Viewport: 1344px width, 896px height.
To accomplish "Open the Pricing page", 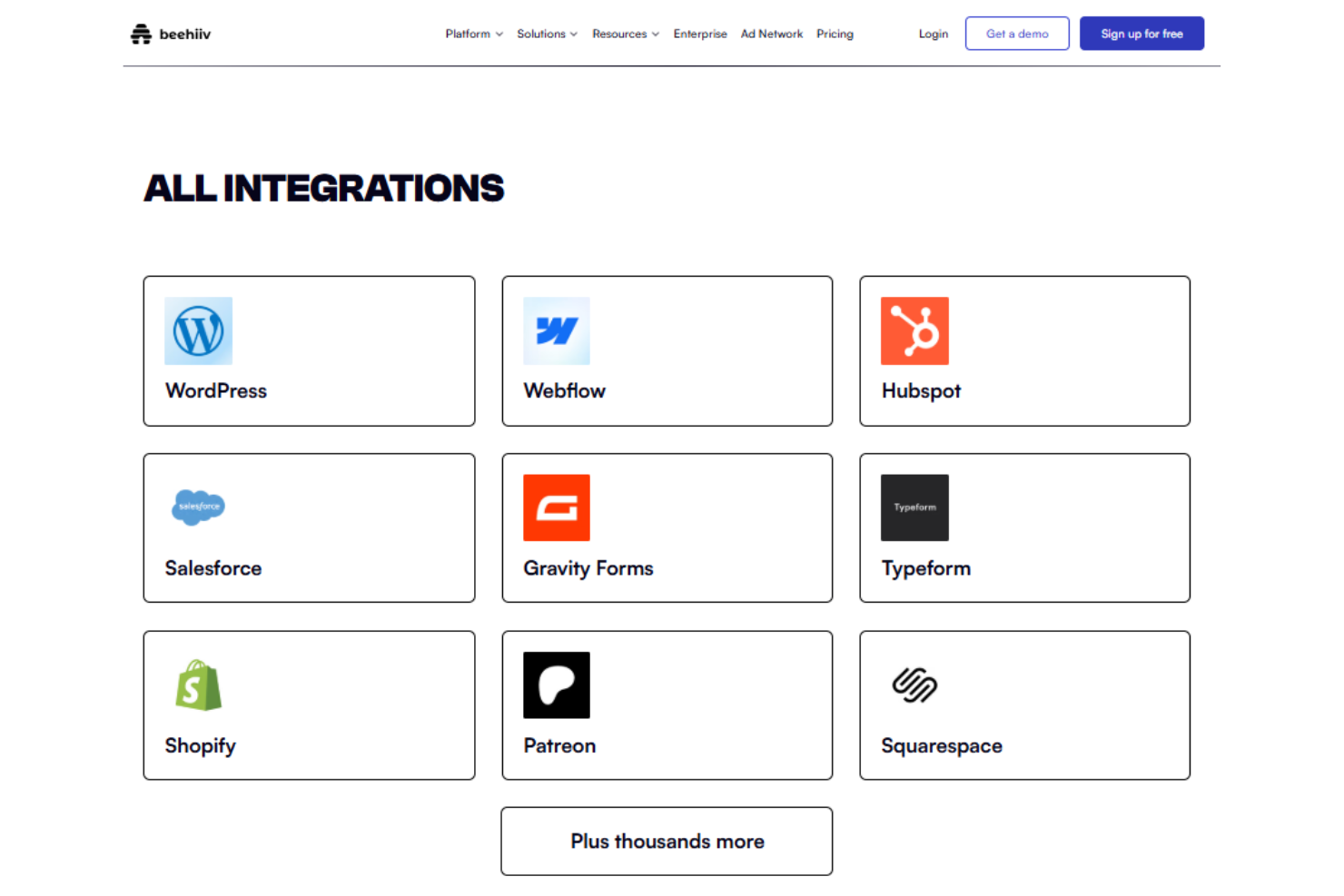I will pyautogui.click(x=835, y=34).
